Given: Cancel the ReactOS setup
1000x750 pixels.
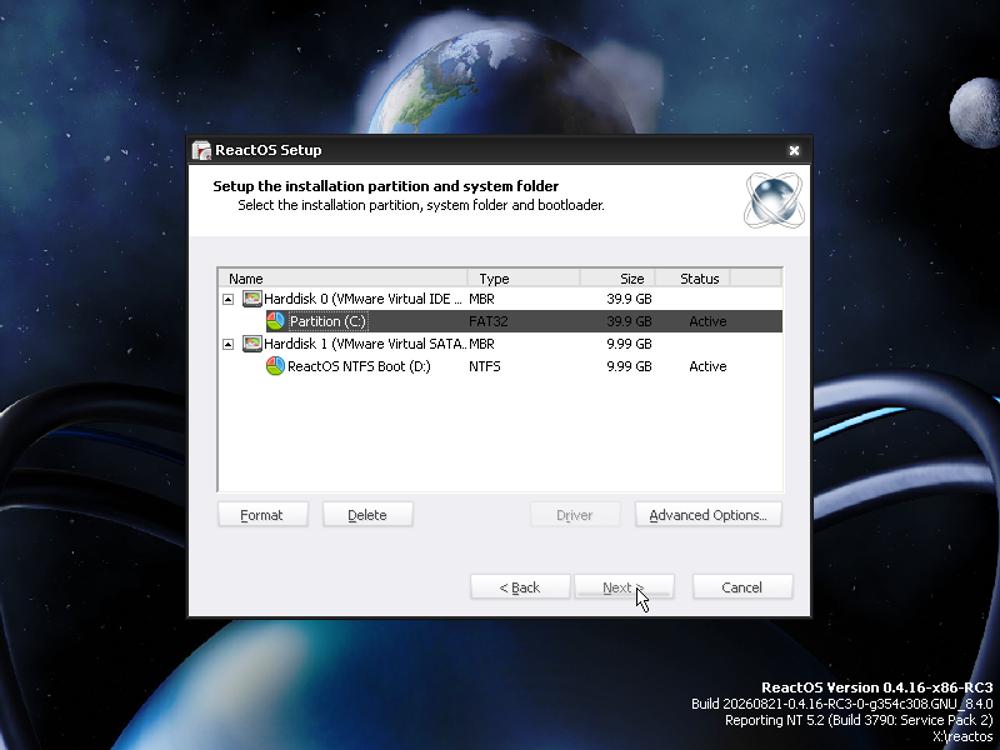Looking at the screenshot, I should (742, 587).
